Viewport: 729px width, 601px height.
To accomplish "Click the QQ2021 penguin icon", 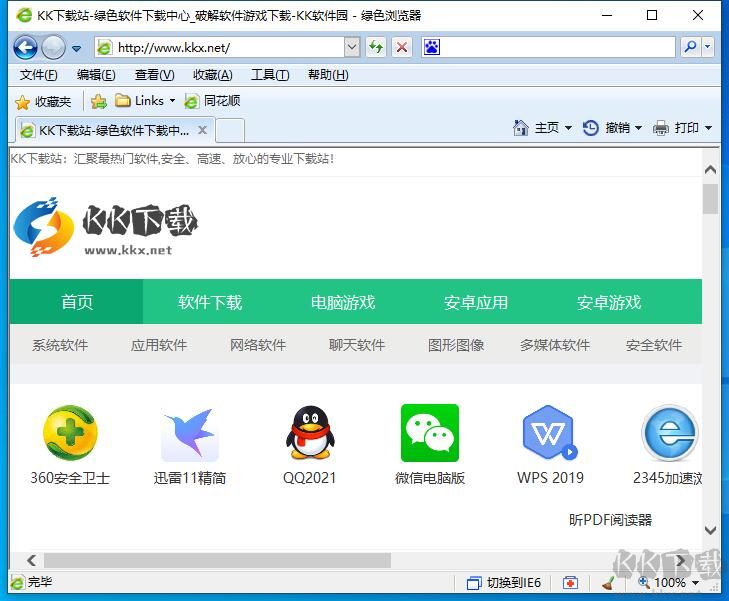I will pyautogui.click(x=310, y=433).
